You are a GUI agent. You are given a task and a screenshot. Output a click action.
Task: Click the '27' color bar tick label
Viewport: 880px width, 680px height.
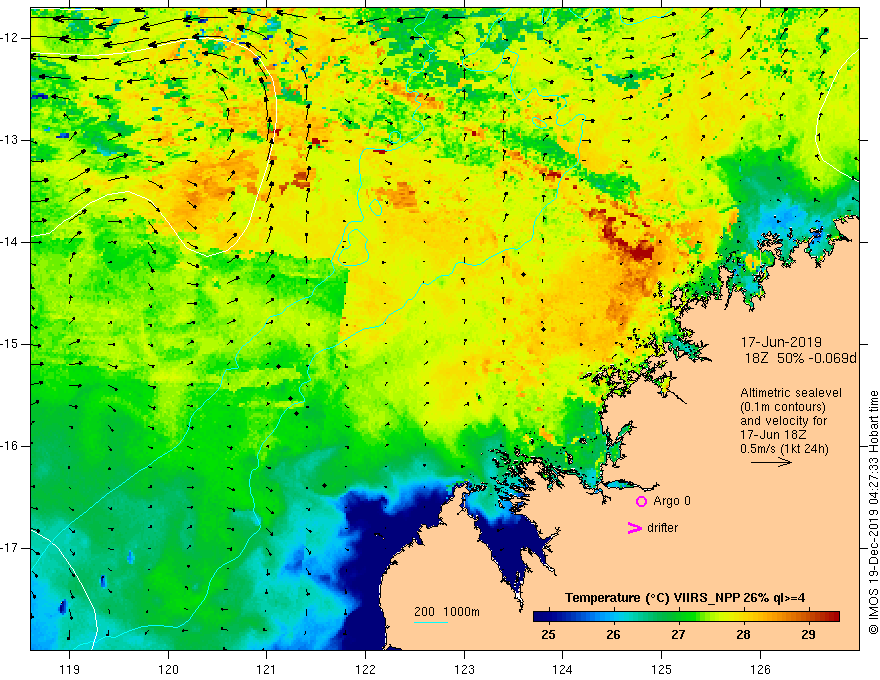pyautogui.click(x=679, y=635)
